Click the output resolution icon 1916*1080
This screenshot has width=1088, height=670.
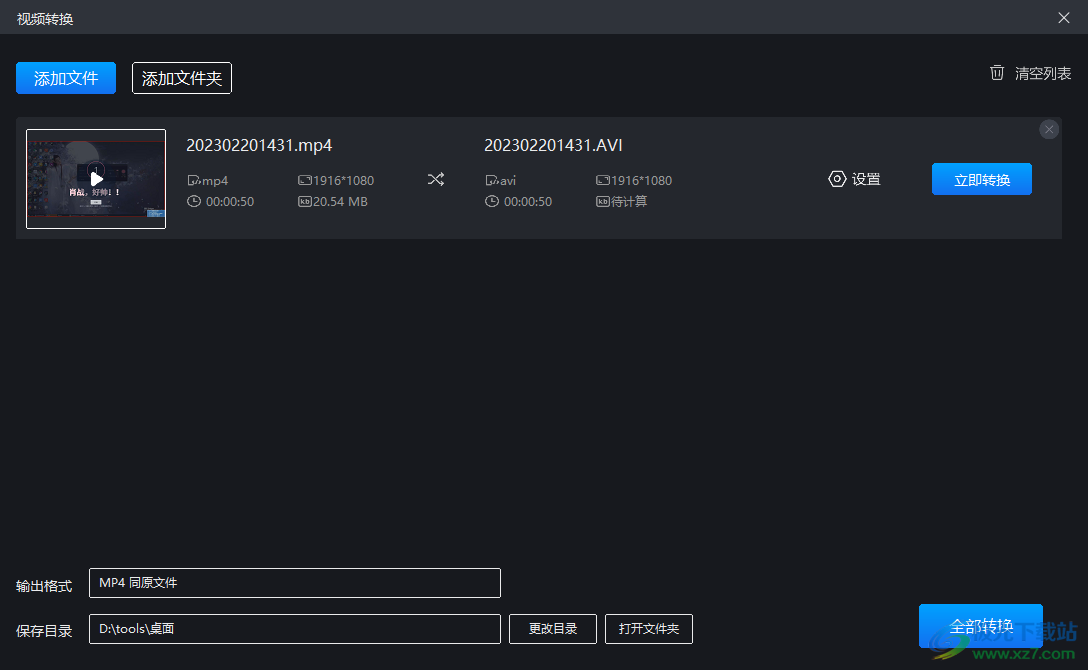coord(602,180)
